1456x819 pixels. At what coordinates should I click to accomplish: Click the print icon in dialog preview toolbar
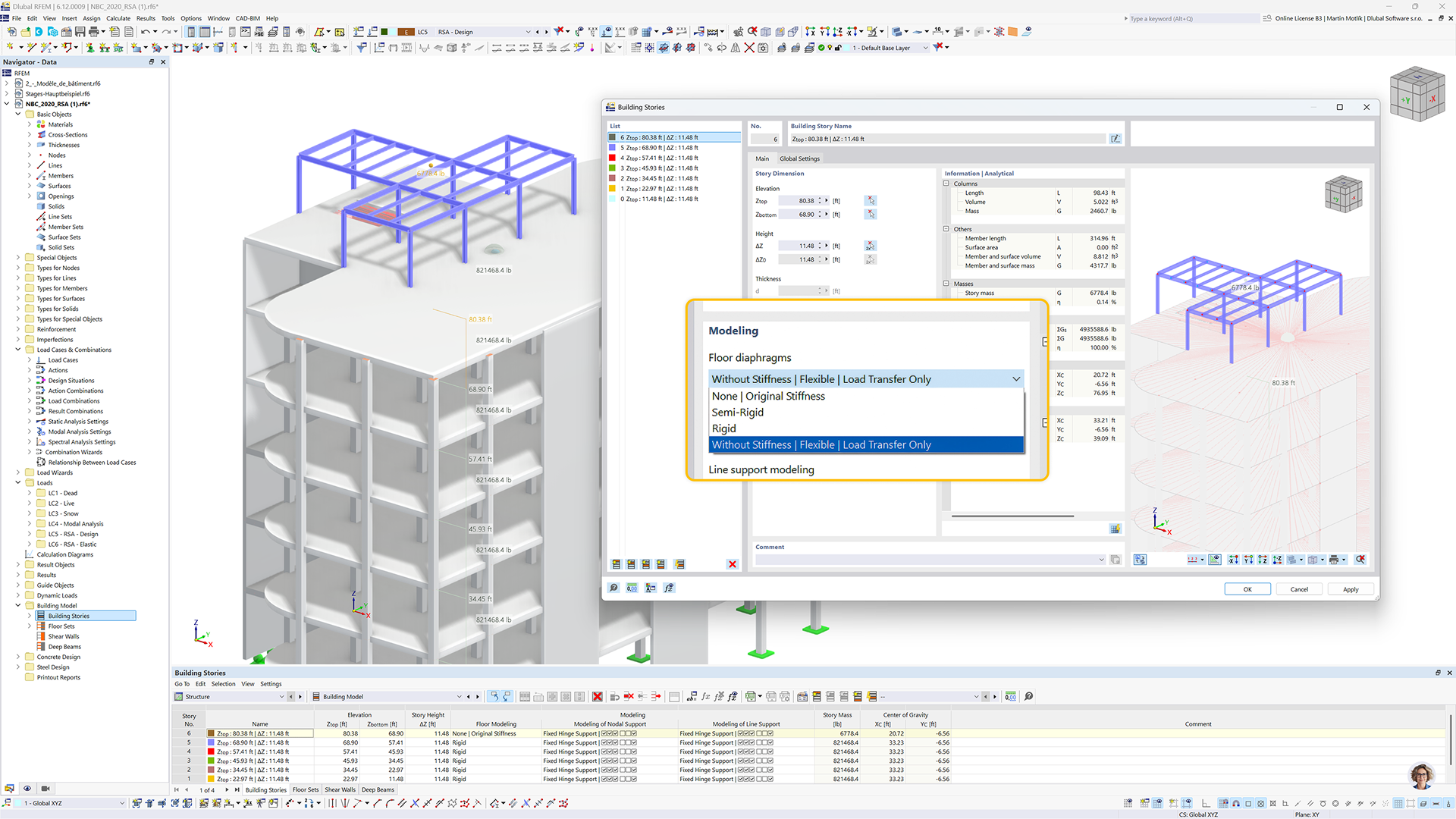click(1334, 560)
